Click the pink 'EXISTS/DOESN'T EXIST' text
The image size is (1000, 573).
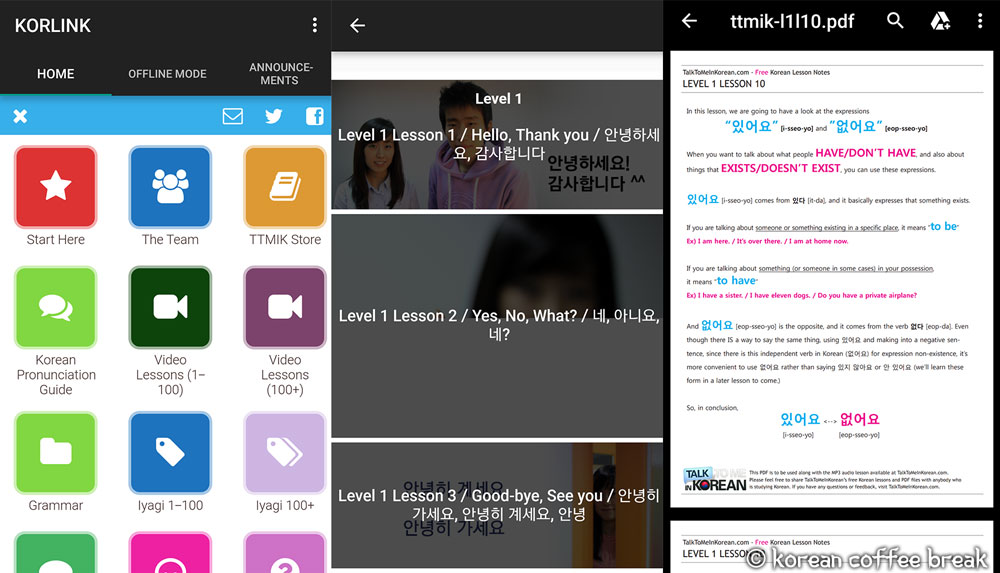pyautogui.click(x=780, y=168)
